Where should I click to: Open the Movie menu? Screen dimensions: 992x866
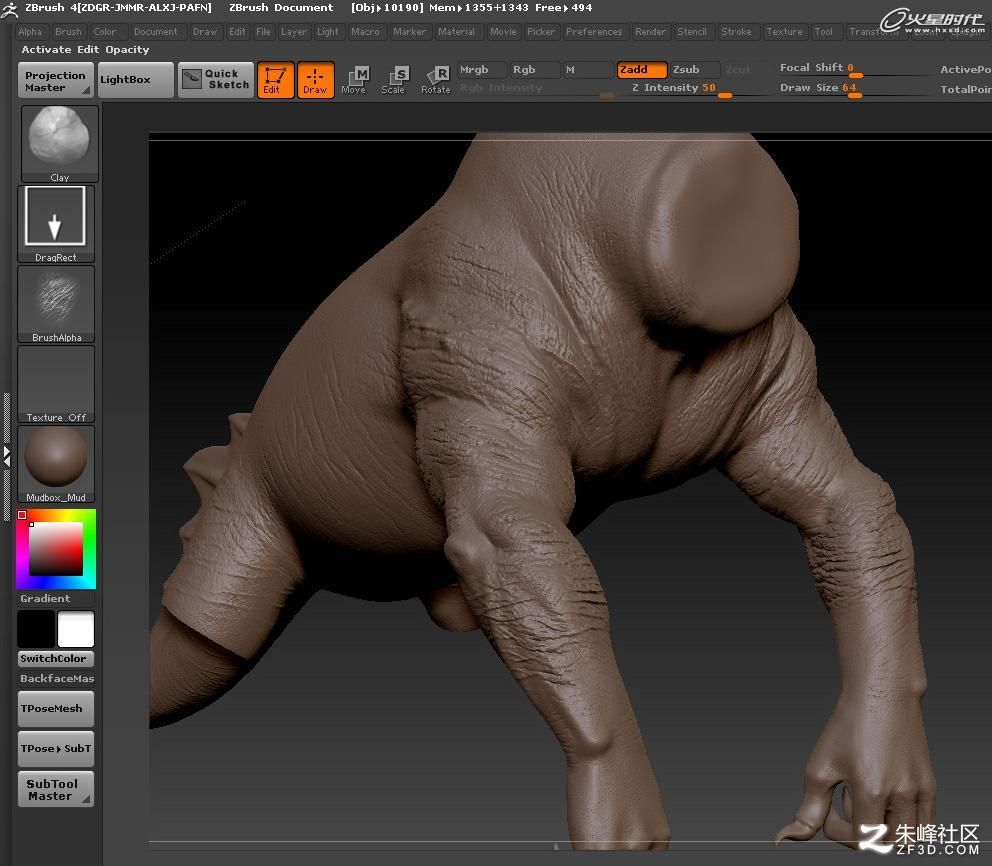tap(504, 32)
